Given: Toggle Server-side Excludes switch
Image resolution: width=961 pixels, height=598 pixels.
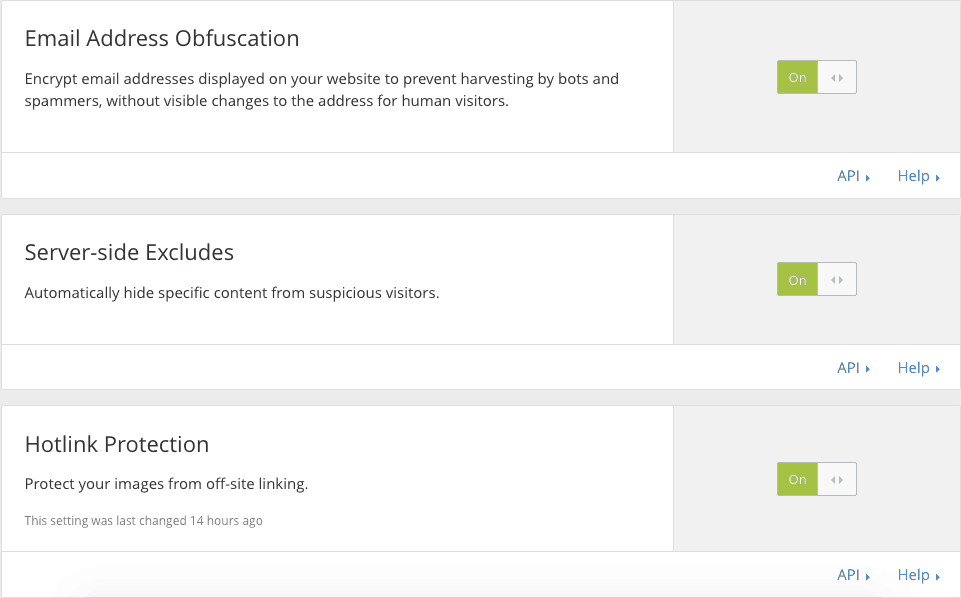Looking at the screenshot, I should tap(816, 279).
